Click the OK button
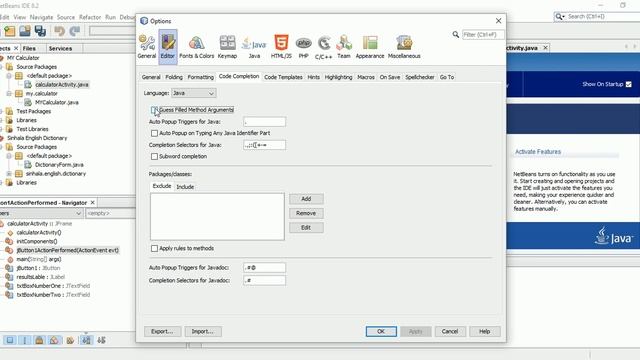 pyautogui.click(x=381, y=331)
